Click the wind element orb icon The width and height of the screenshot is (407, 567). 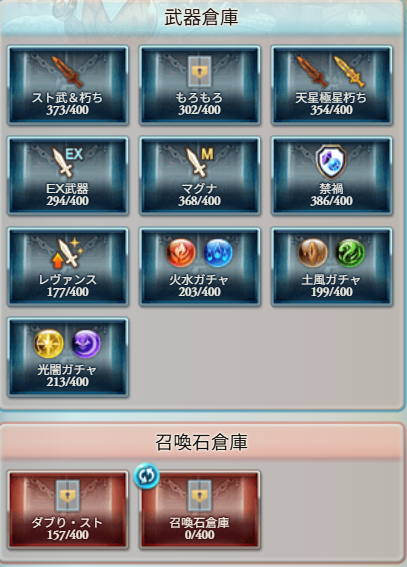click(350, 252)
